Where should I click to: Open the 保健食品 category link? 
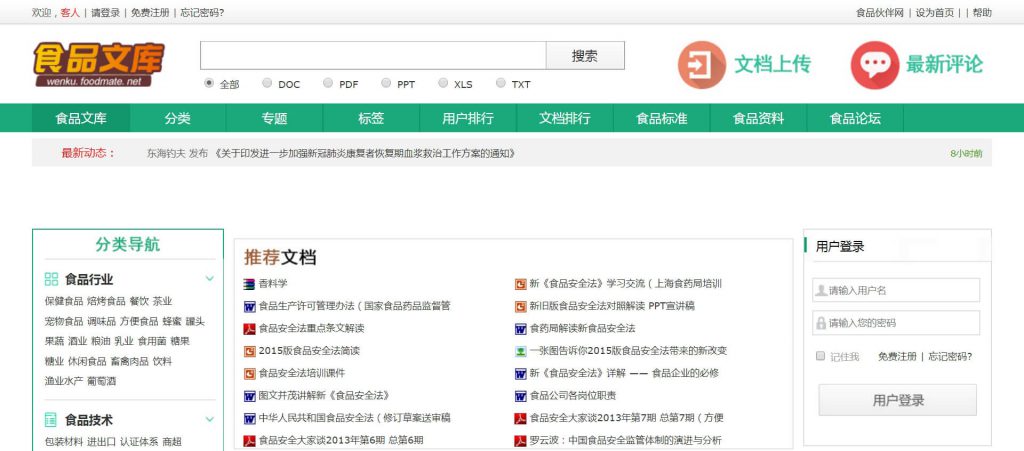pos(63,301)
